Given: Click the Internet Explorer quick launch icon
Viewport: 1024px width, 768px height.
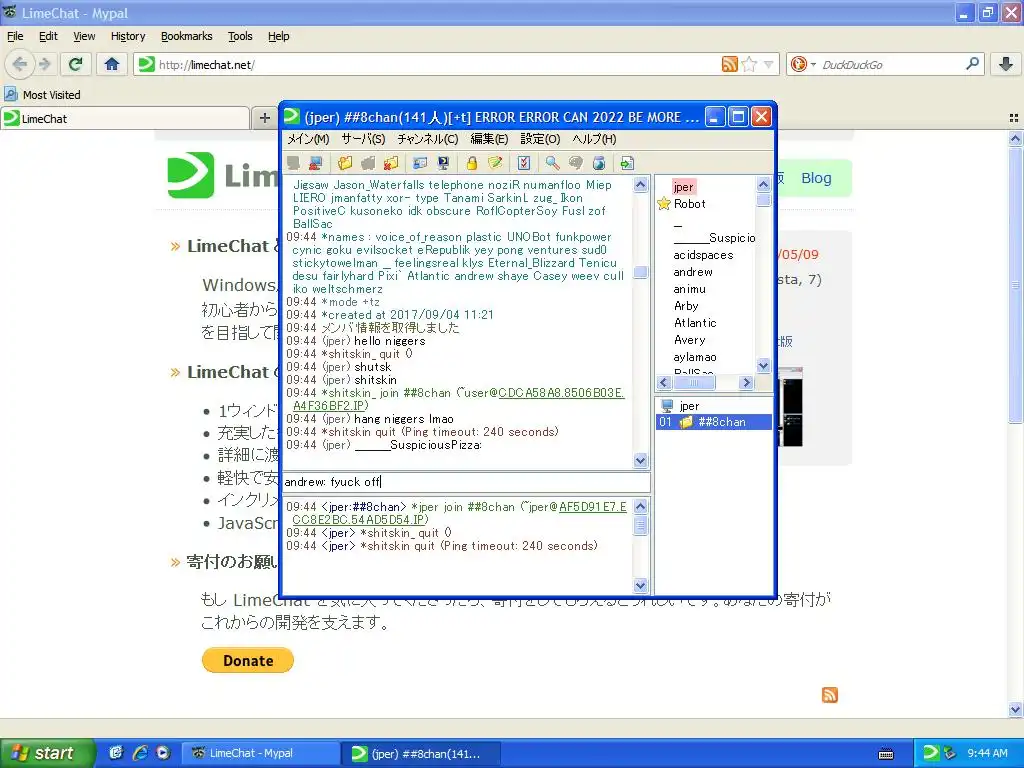Looking at the screenshot, I should pos(140,753).
